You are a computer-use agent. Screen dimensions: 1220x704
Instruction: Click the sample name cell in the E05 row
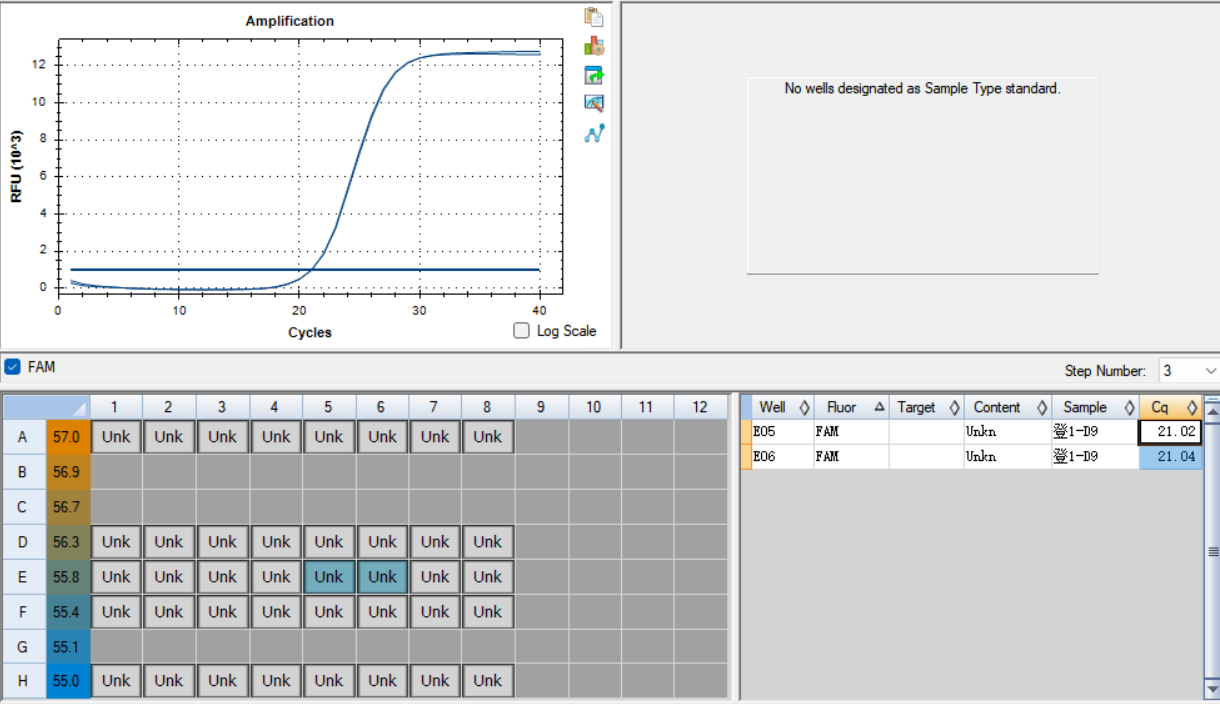pos(1095,432)
